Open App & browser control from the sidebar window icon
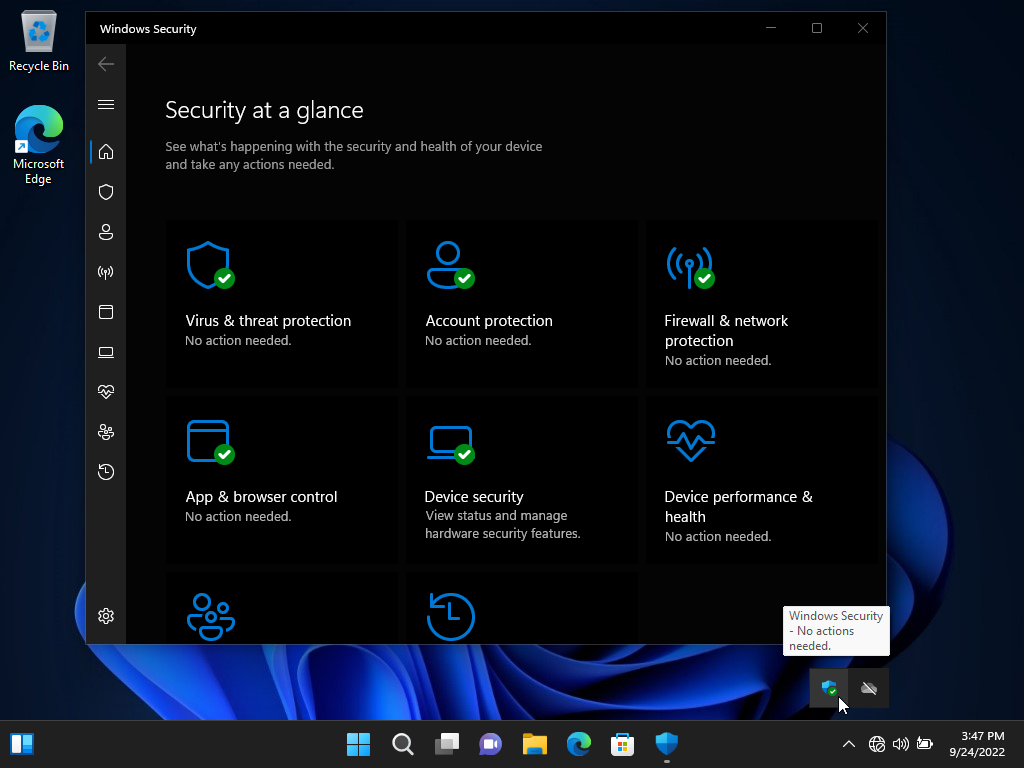This screenshot has width=1024, height=768. [x=106, y=312]
